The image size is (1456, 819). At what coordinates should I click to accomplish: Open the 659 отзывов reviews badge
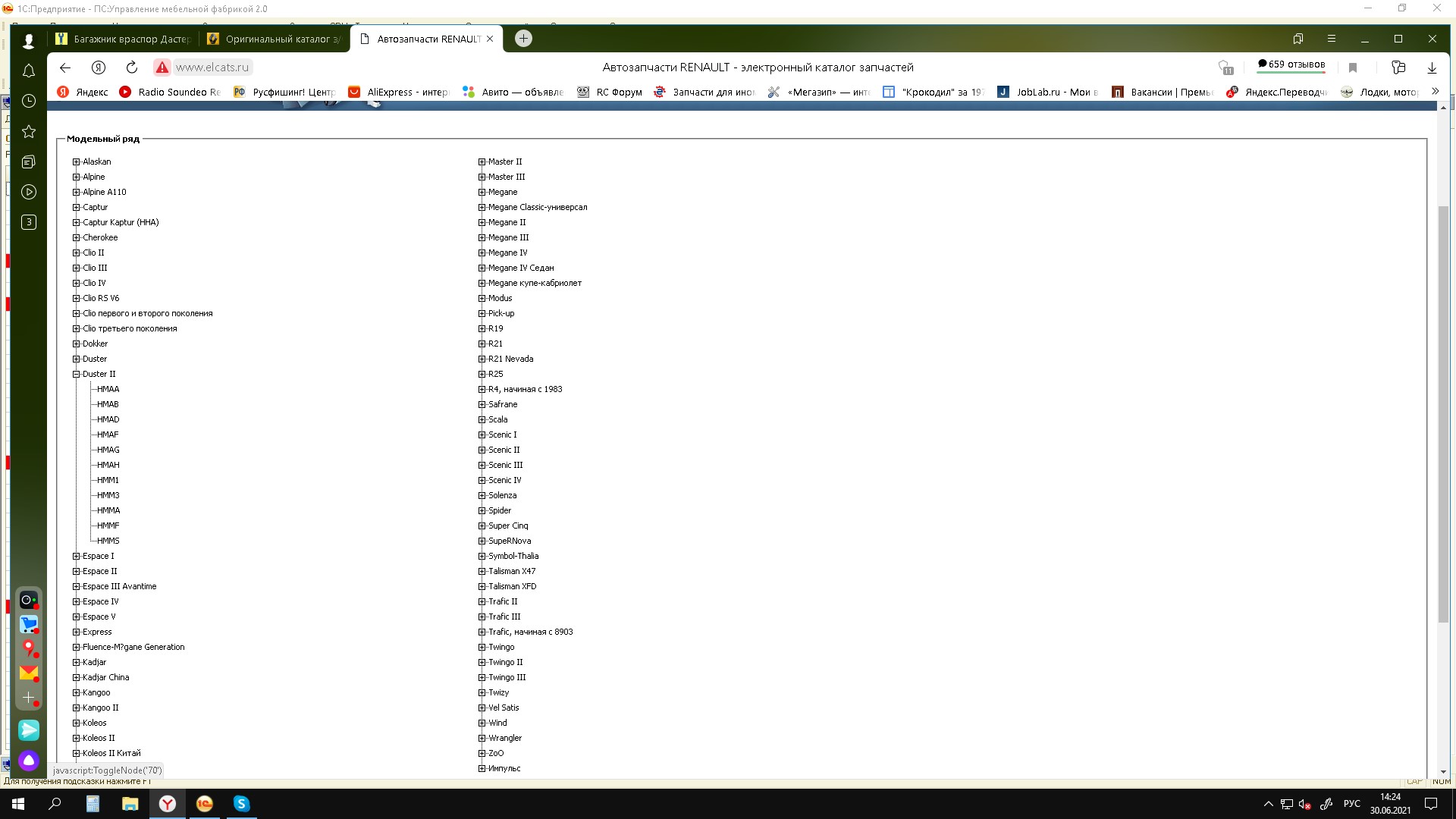tap(1291, 64)
